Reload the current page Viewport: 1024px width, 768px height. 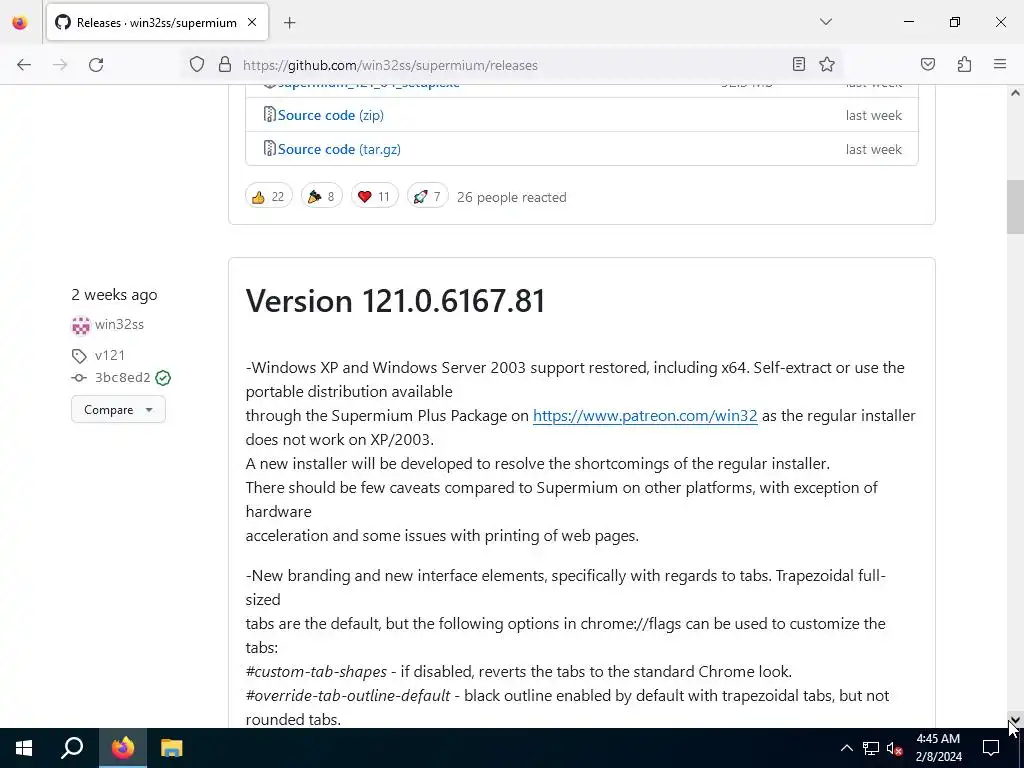96,65
